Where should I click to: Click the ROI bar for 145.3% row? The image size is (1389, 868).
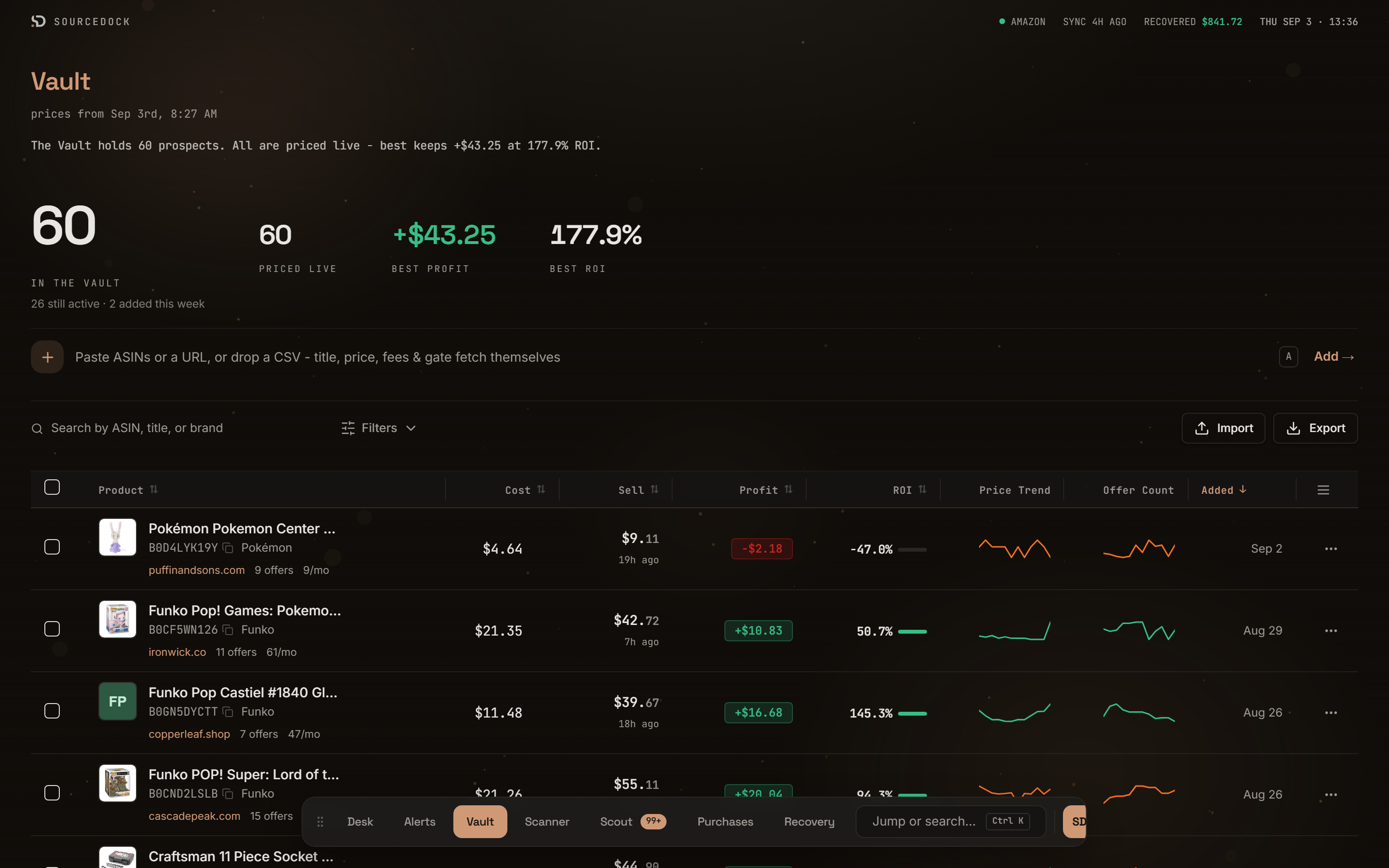click(912, 714)
